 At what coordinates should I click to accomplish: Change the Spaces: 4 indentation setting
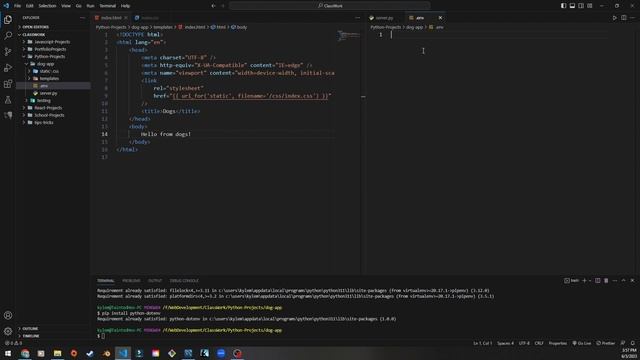click(505, 343)
